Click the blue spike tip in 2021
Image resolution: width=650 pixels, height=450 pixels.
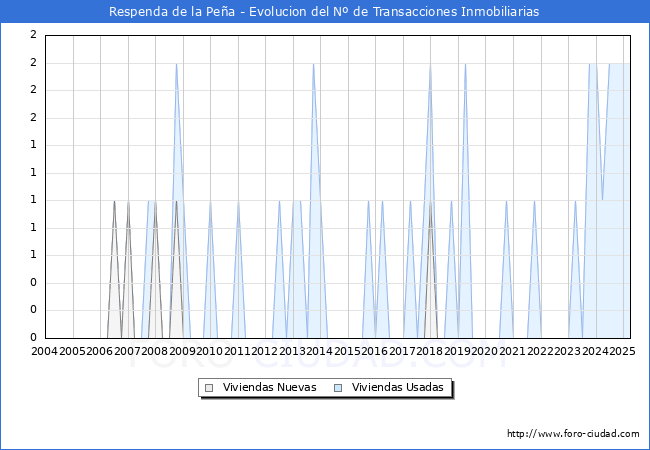pos(506,201)
